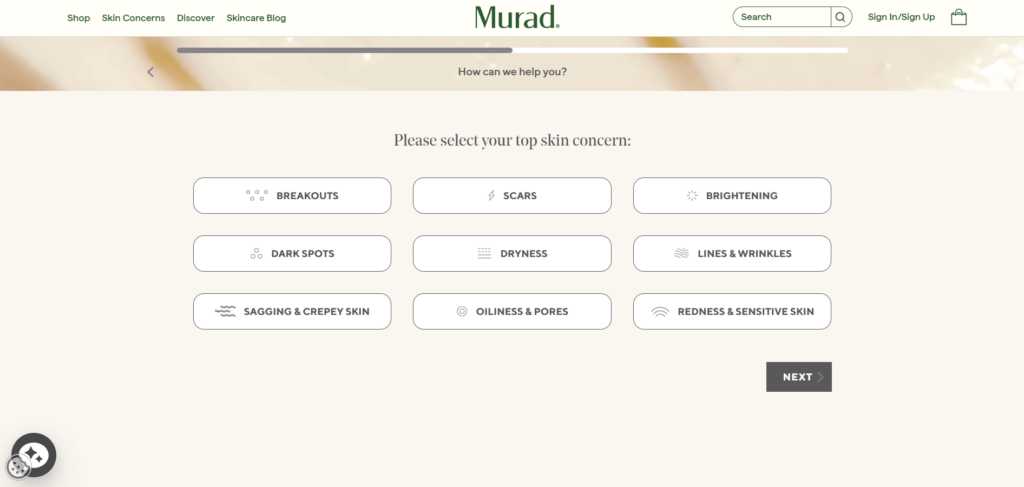1024x487 pixels.
Task: Select Redness & Sensitive Skin option
Action: (x=732, y=311)
